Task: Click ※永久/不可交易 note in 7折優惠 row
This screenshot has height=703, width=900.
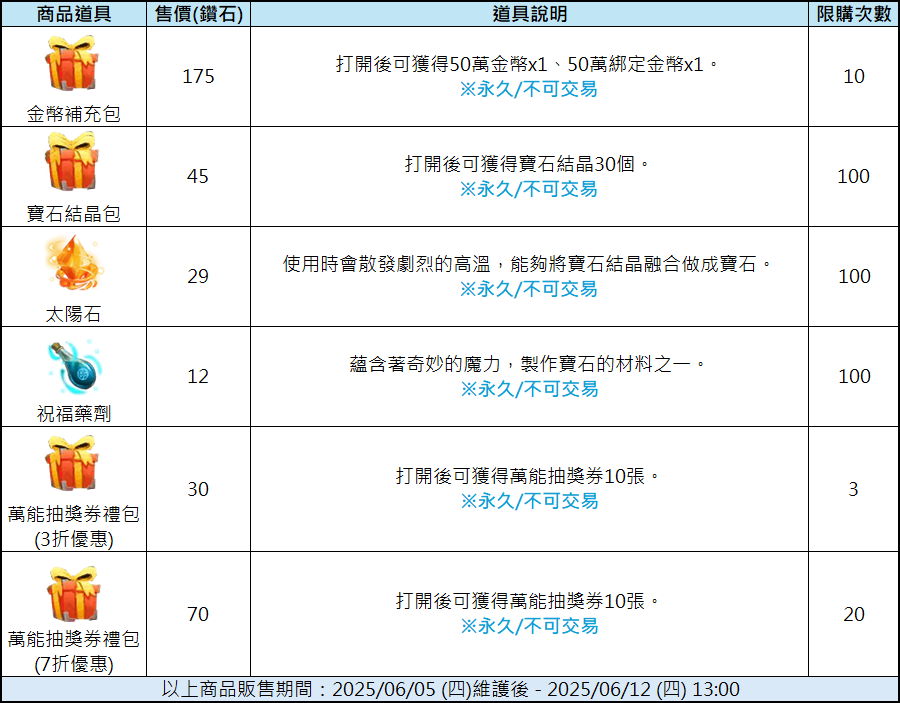Action: pos(529,626)
